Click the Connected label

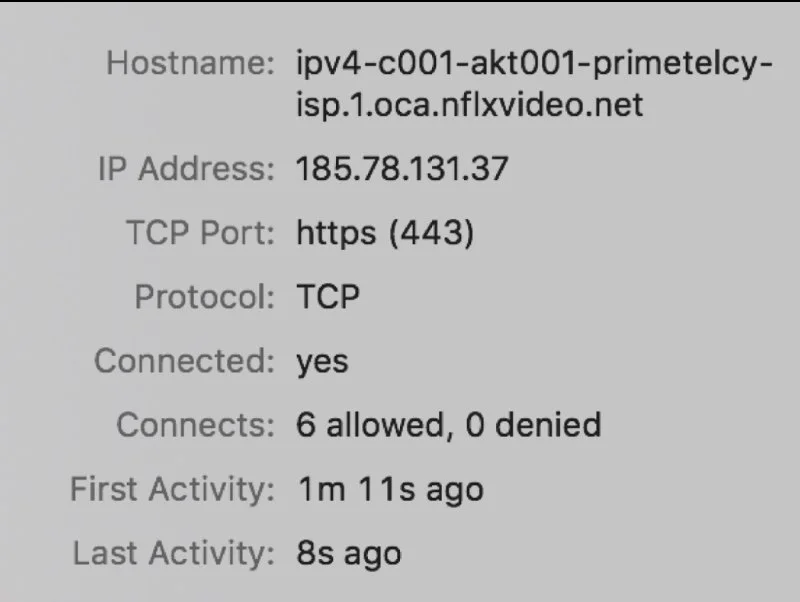click(184, 361)
